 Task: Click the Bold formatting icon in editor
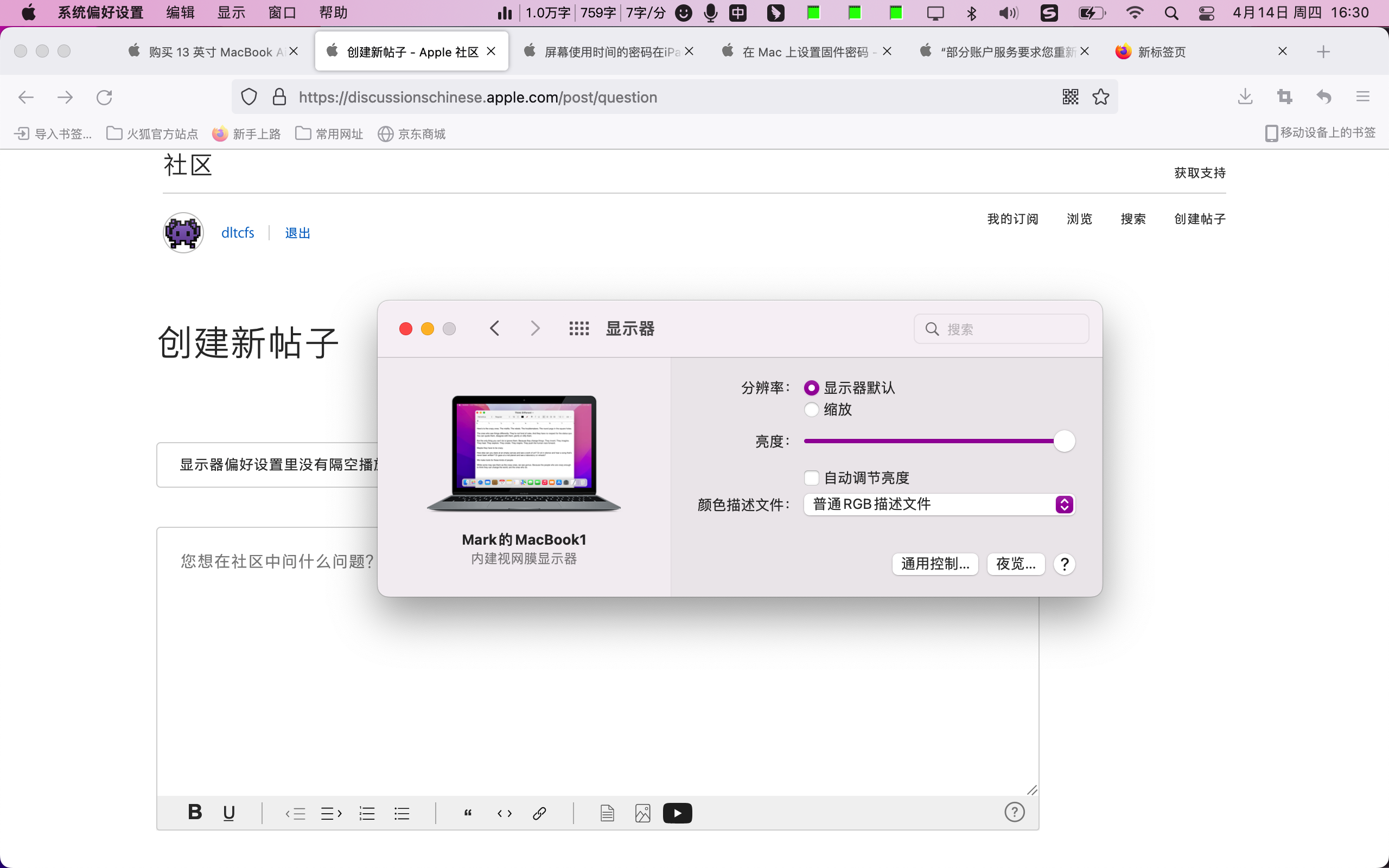(x=195, y=812)
